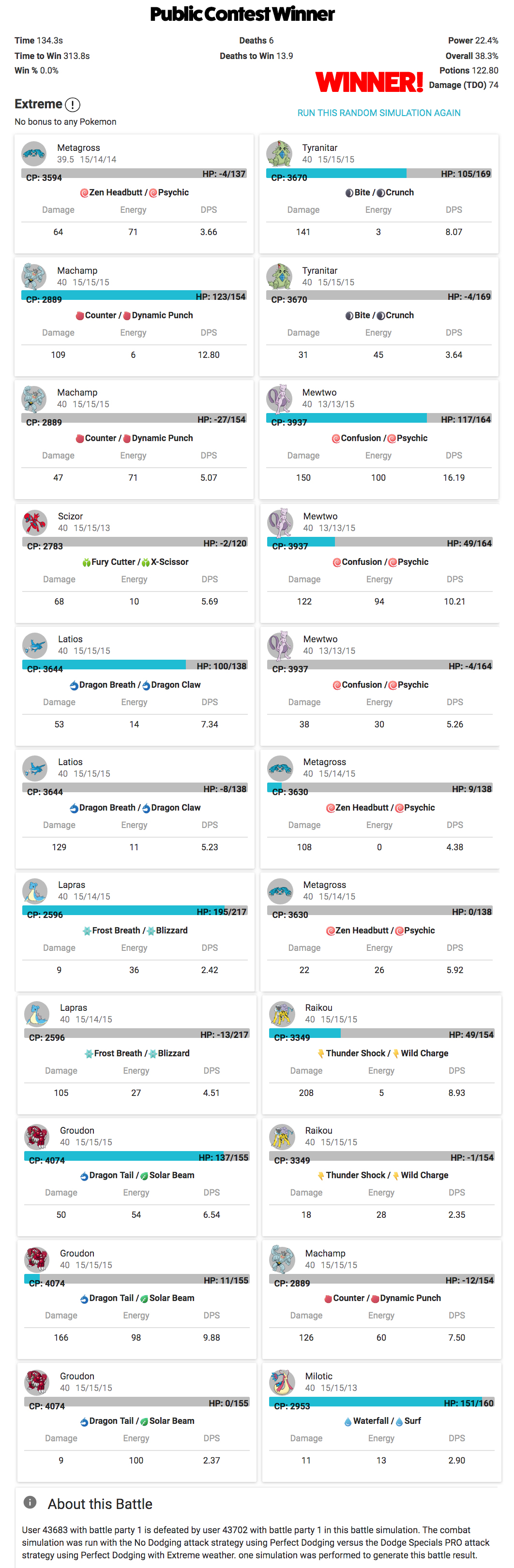Click the red WINNER! banner
514x1568 pixels.
[x=369, y=82]
